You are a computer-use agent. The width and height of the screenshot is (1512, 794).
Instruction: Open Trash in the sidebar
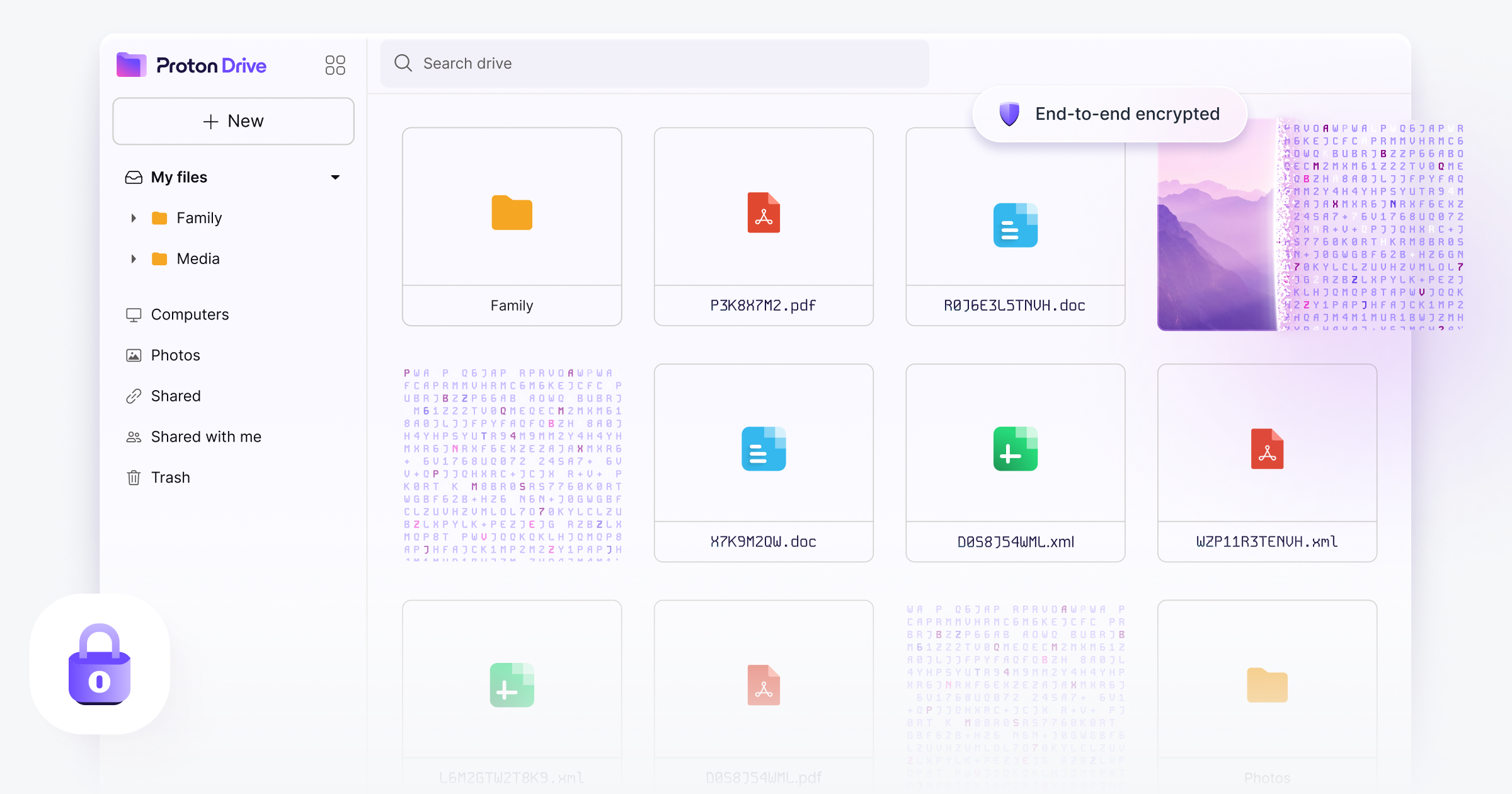(170, 478)
